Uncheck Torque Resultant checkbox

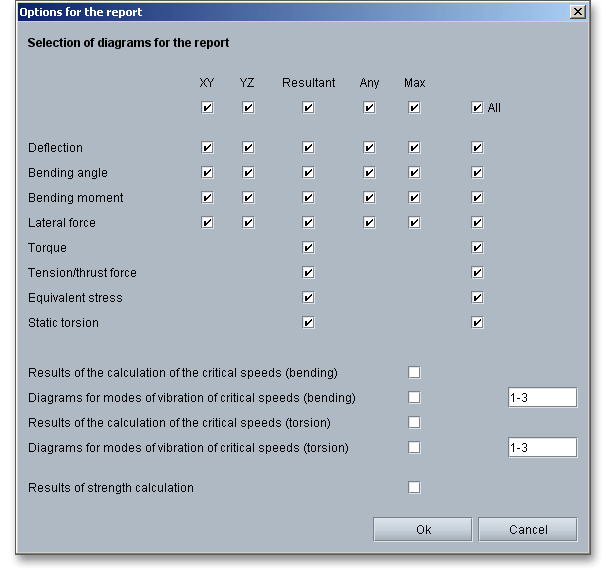point(308,248)
